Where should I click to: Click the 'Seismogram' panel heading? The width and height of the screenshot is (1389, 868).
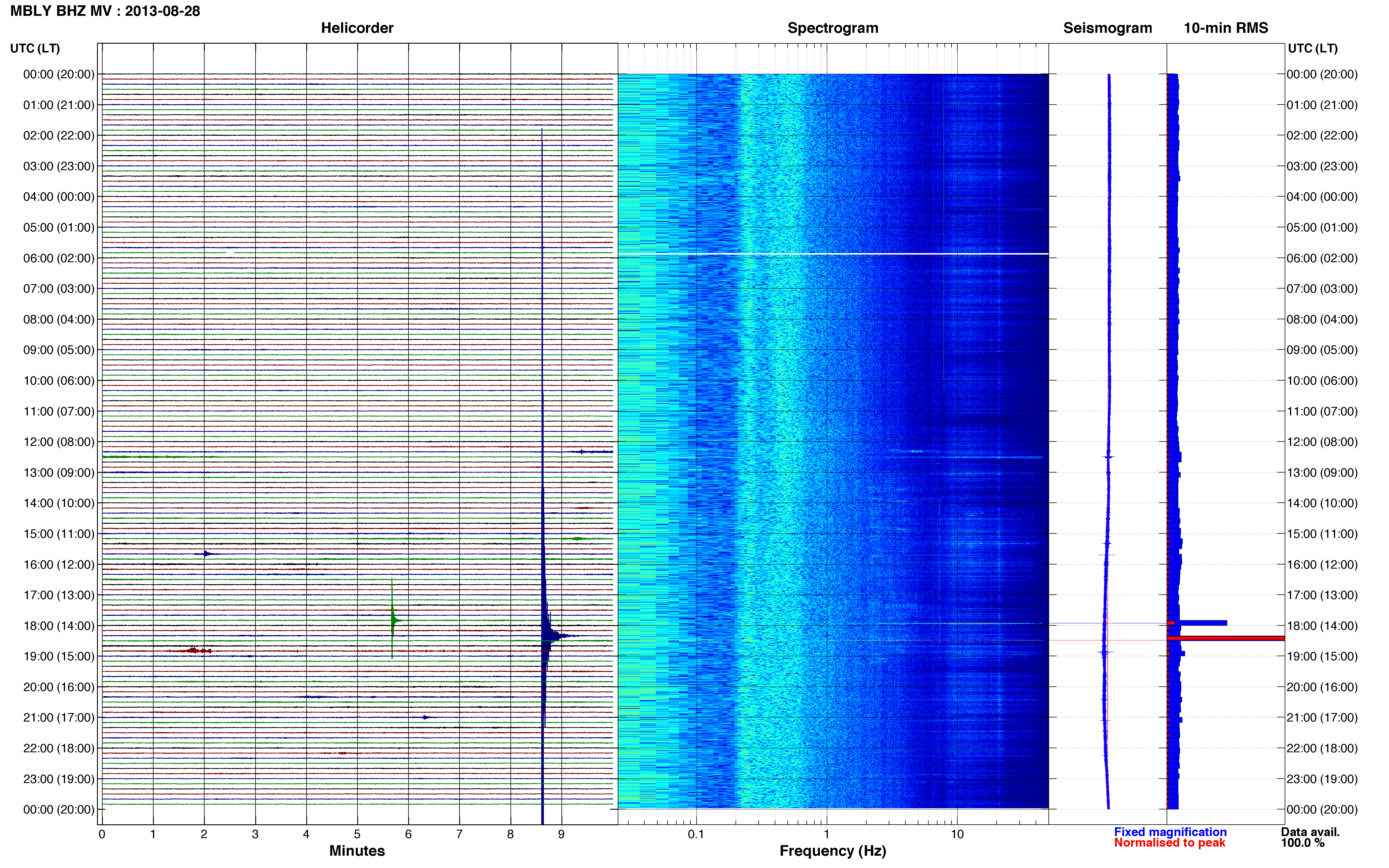click(1108, 28)
